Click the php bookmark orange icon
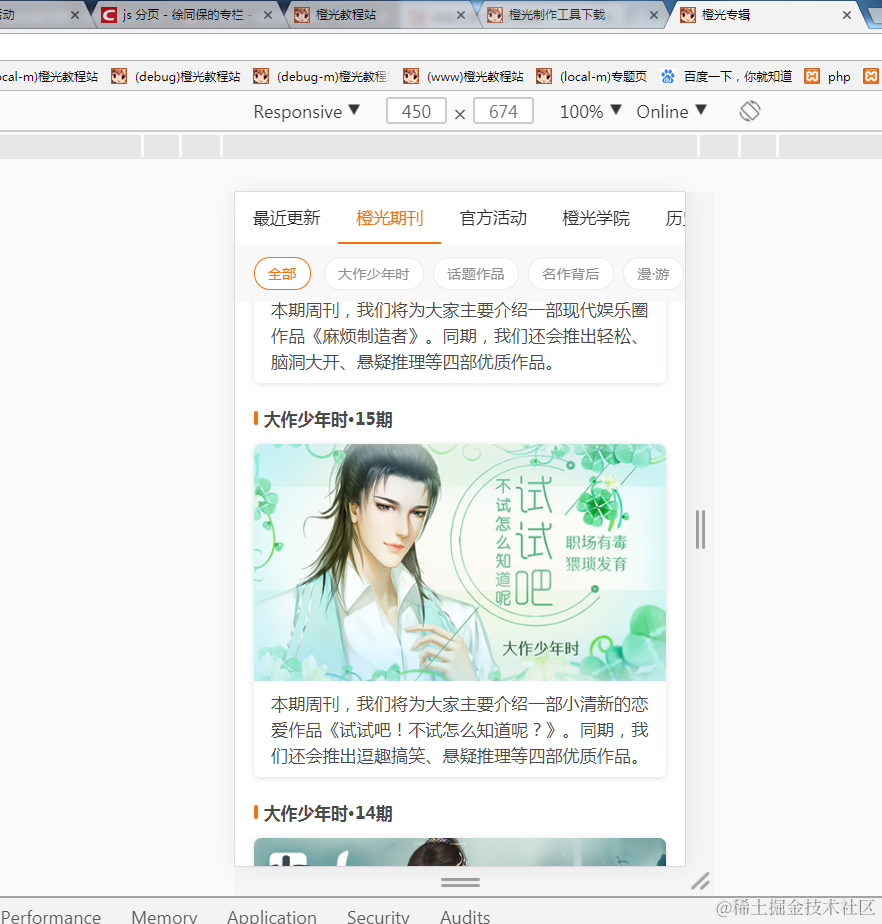Image resolution: width=882 pixels, height=924 pixels. coord(812,76)
